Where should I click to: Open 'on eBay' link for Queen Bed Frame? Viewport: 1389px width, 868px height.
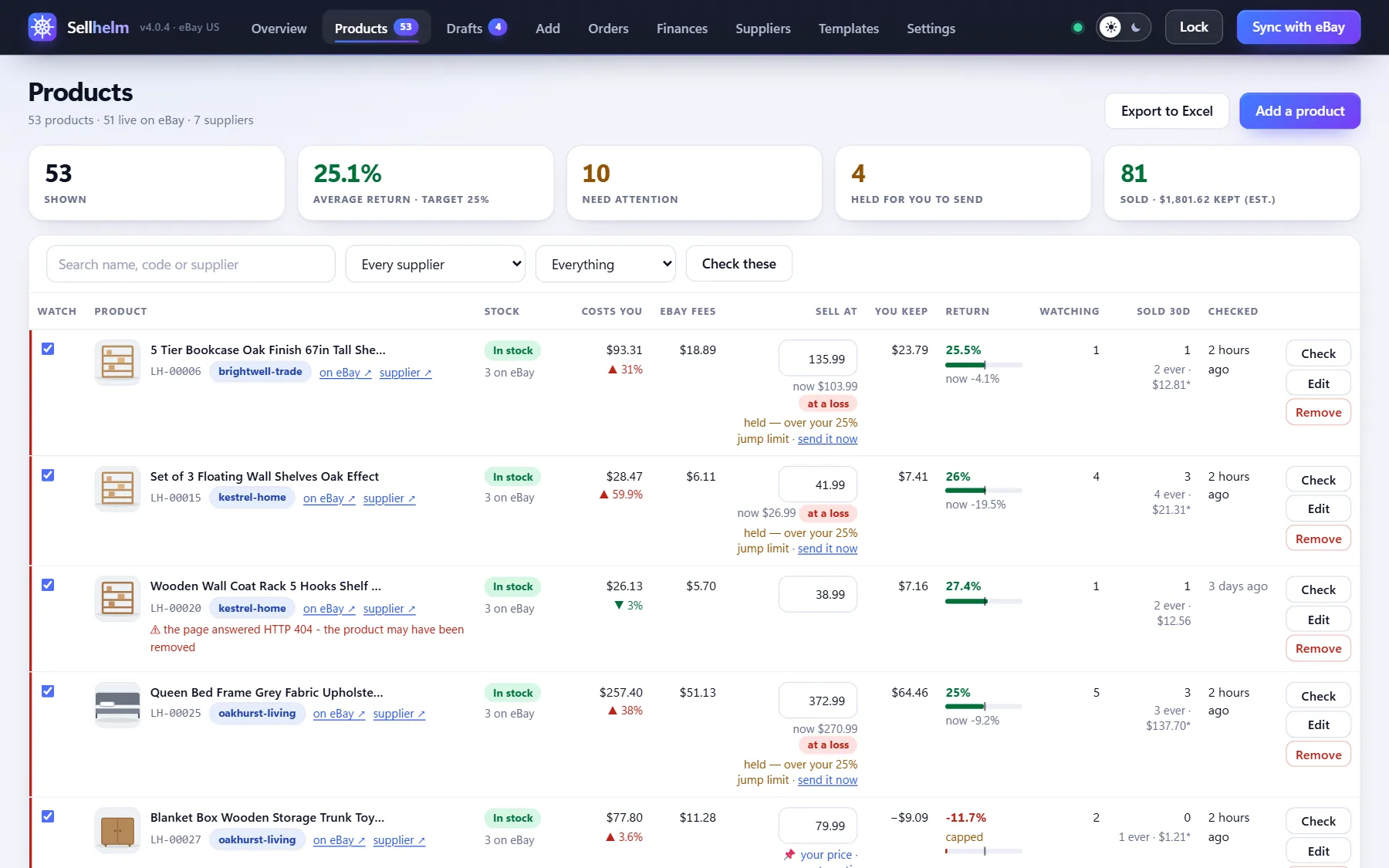pos(340,714)
